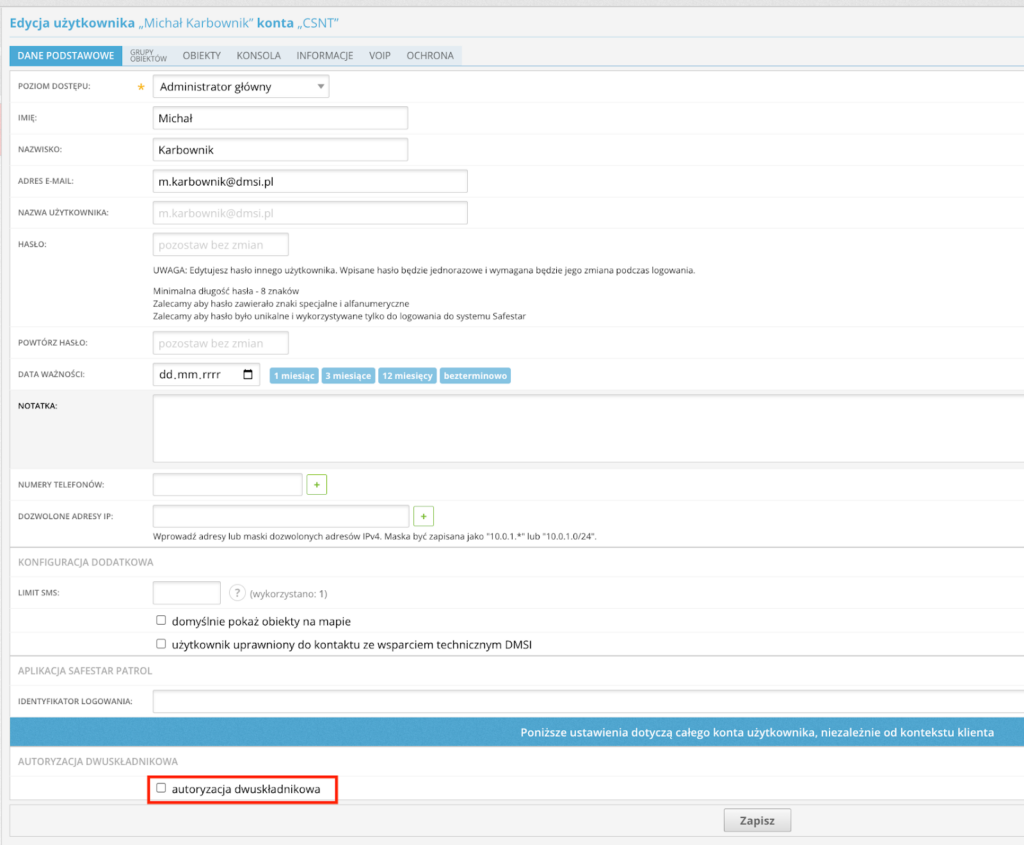Choose the "bezterminowo" validity option
1024x845 pixels.
pos(475,376)
